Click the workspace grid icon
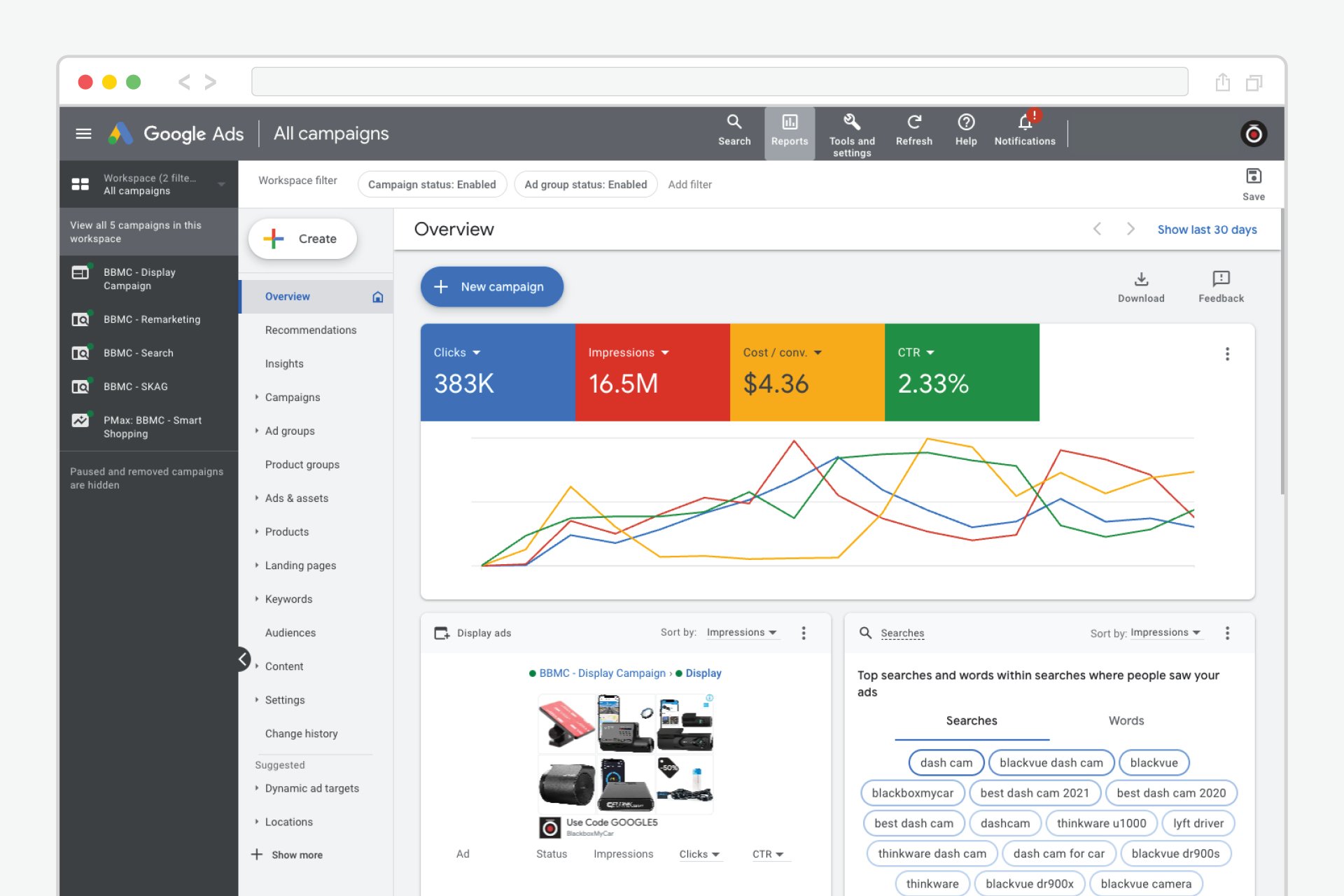 80,184
